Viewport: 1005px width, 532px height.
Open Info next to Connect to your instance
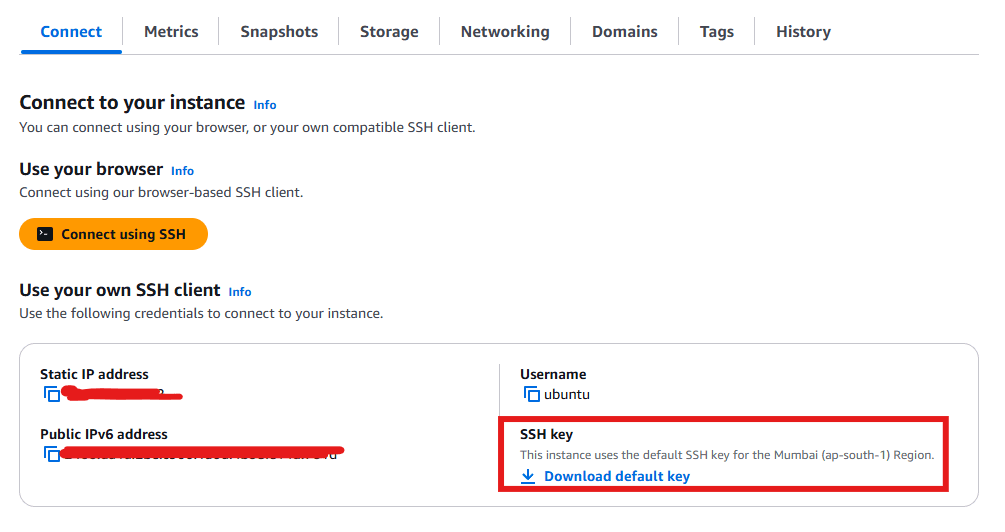[265, 105]
